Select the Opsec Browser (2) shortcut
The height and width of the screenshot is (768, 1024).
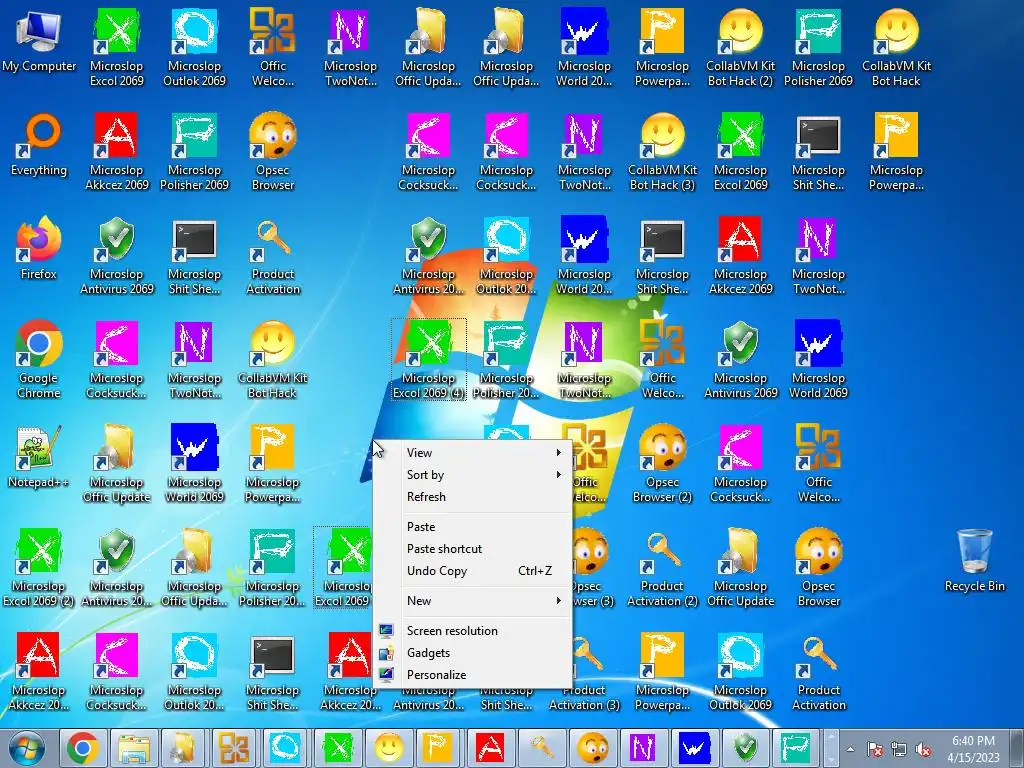click(662, 464)
